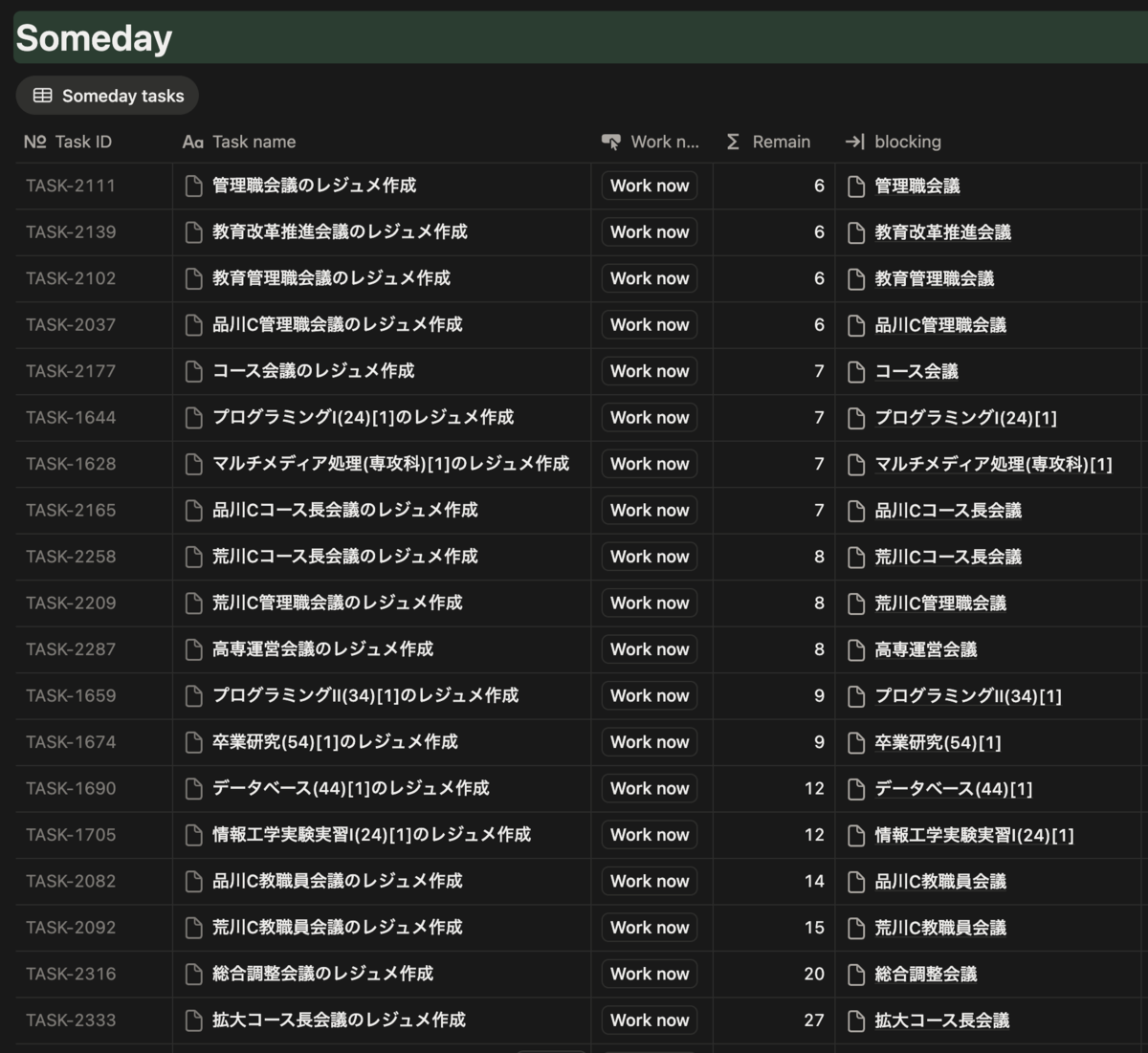Click the Work now column header
Viewport: 1148px width, 1053px height.
pyautogui.click(x=651, y=142)
